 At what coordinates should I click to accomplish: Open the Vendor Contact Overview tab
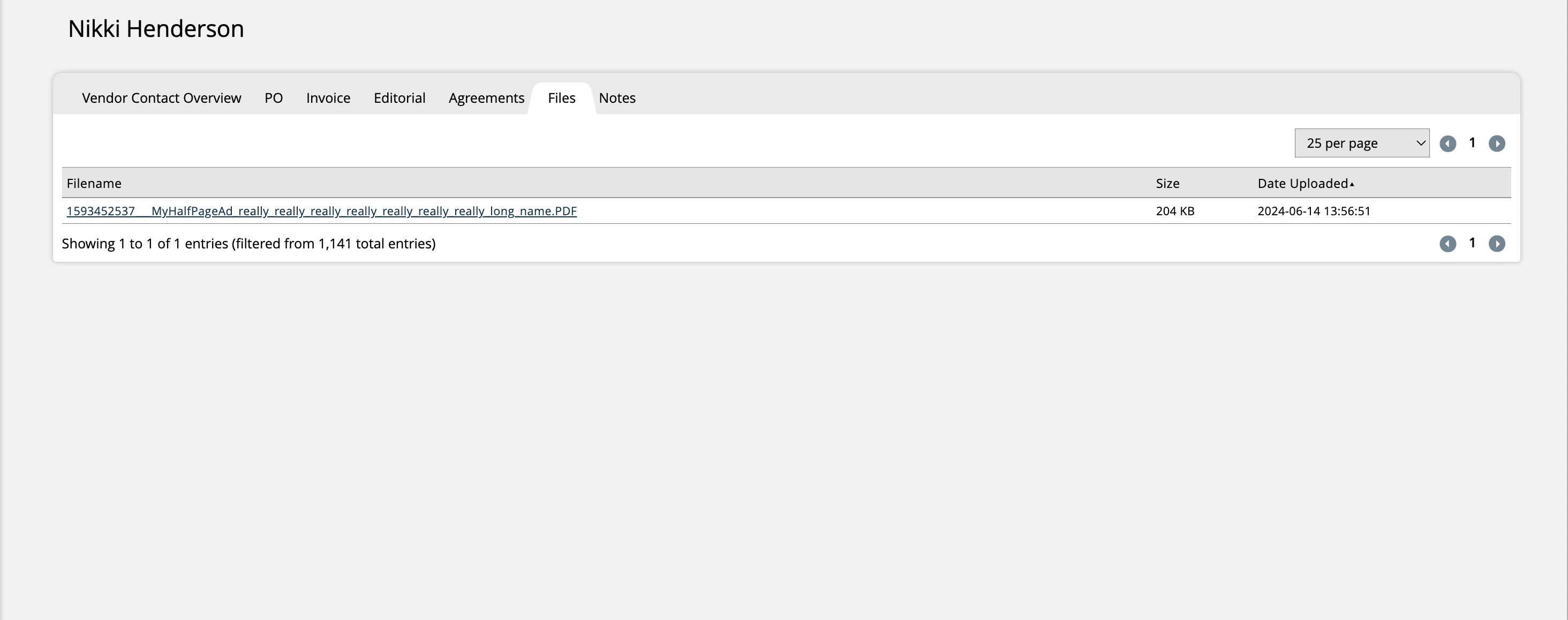tap(161, 98)
